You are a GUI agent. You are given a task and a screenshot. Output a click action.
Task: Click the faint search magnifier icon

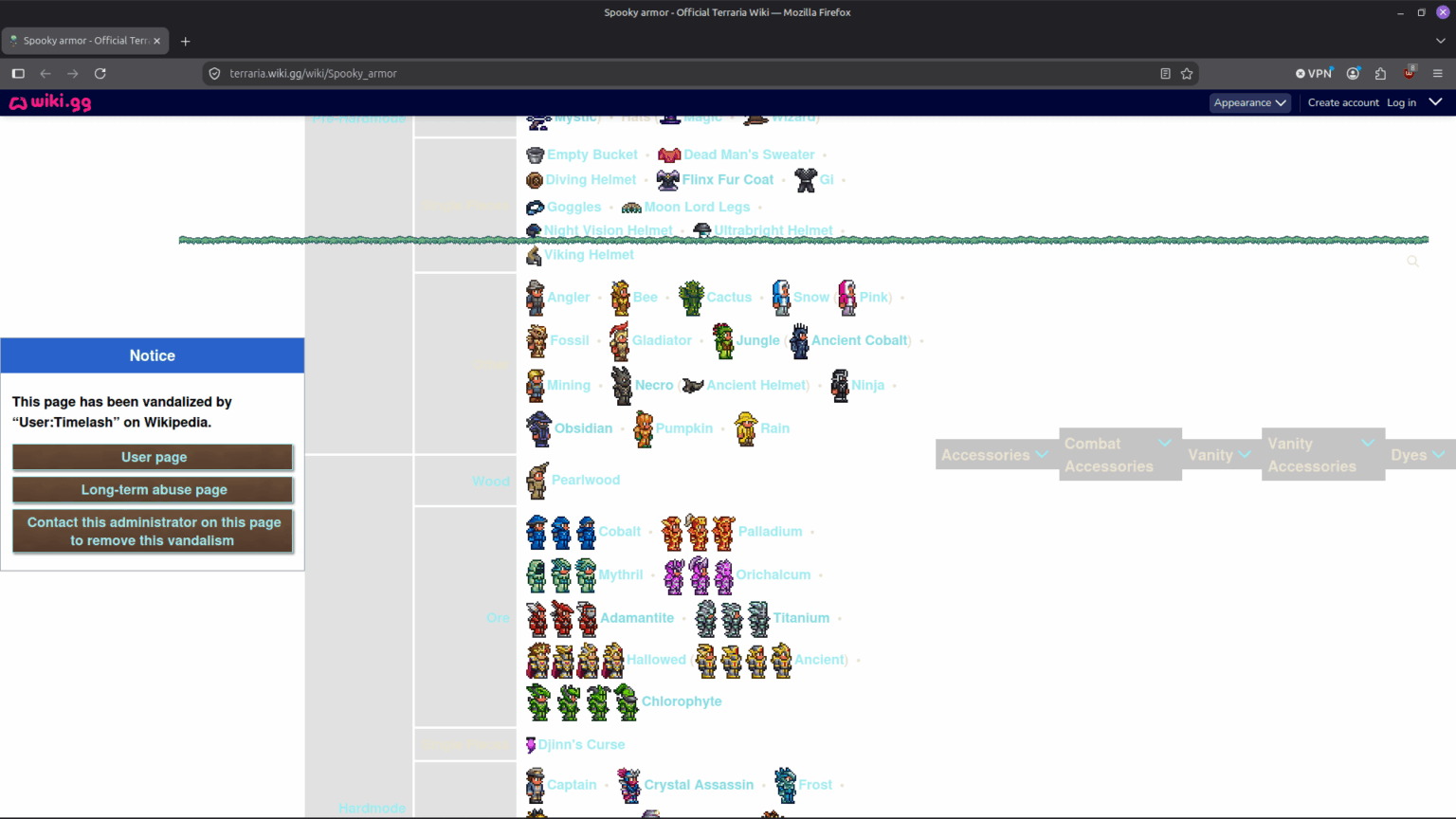[1412, 262]
